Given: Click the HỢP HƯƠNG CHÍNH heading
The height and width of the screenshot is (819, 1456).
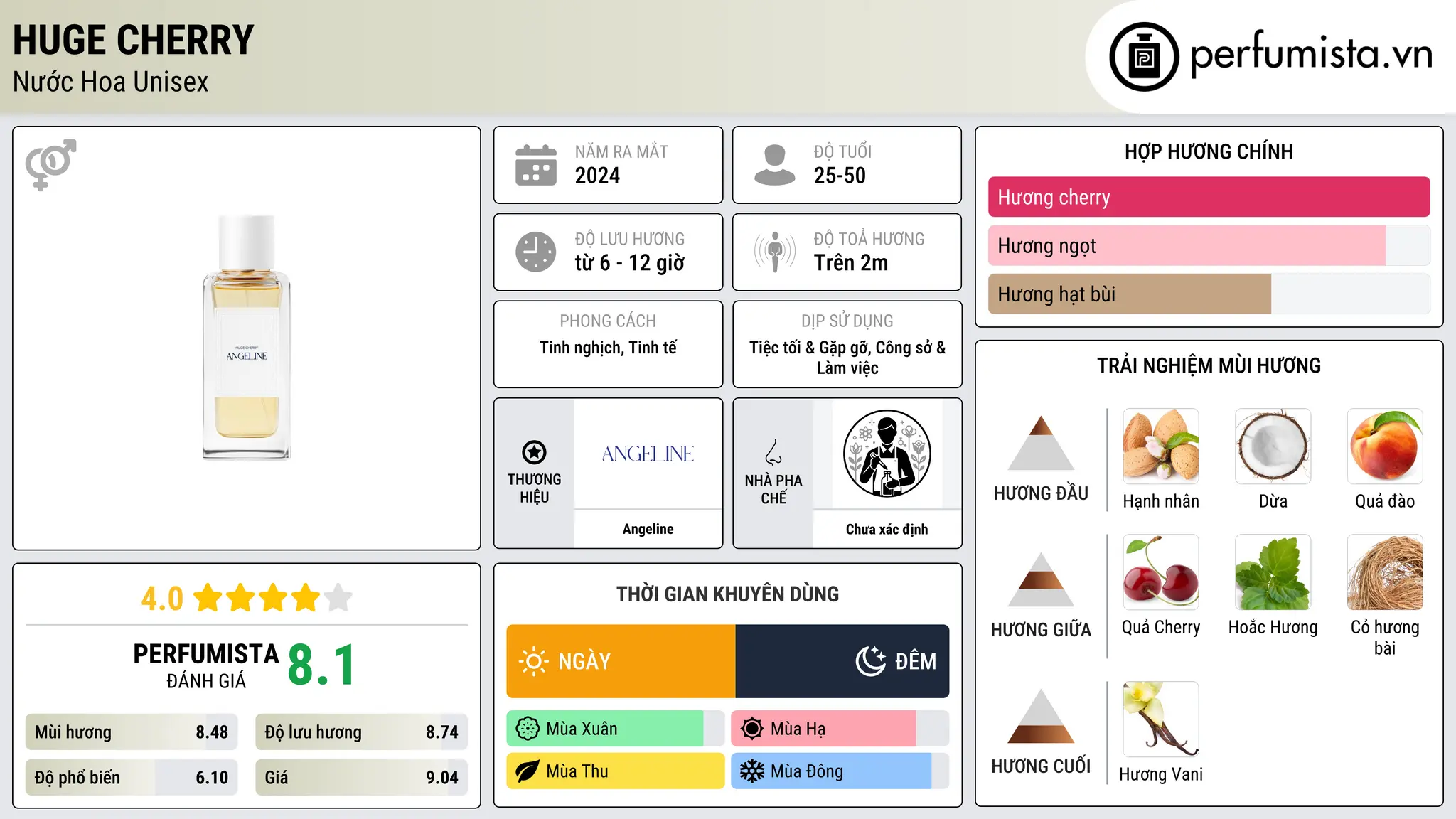Looking at the screenshot, I should [x=1209, y=151].
